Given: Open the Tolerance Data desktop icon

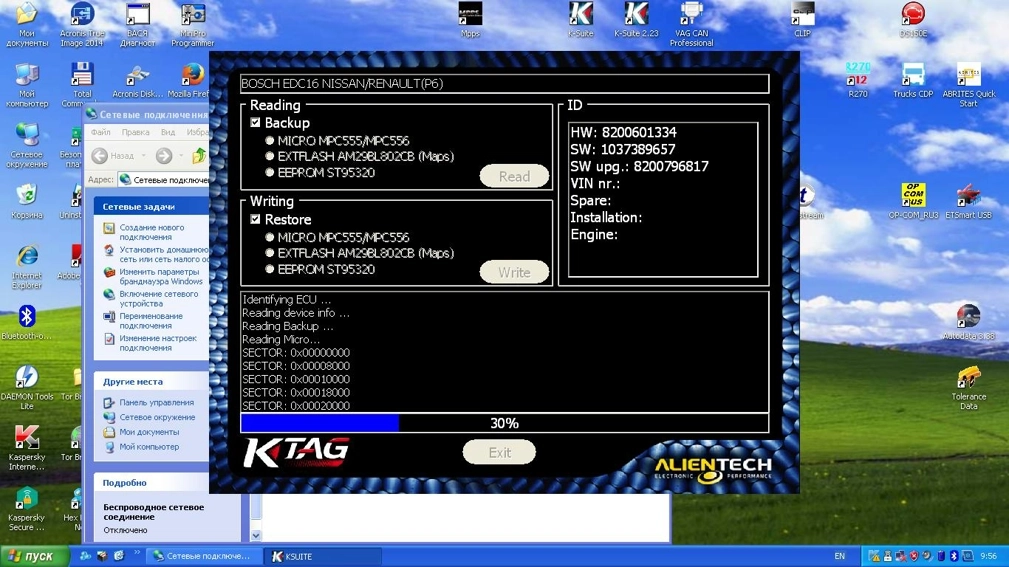Looking at the screenshot, I should coord(968,388).
